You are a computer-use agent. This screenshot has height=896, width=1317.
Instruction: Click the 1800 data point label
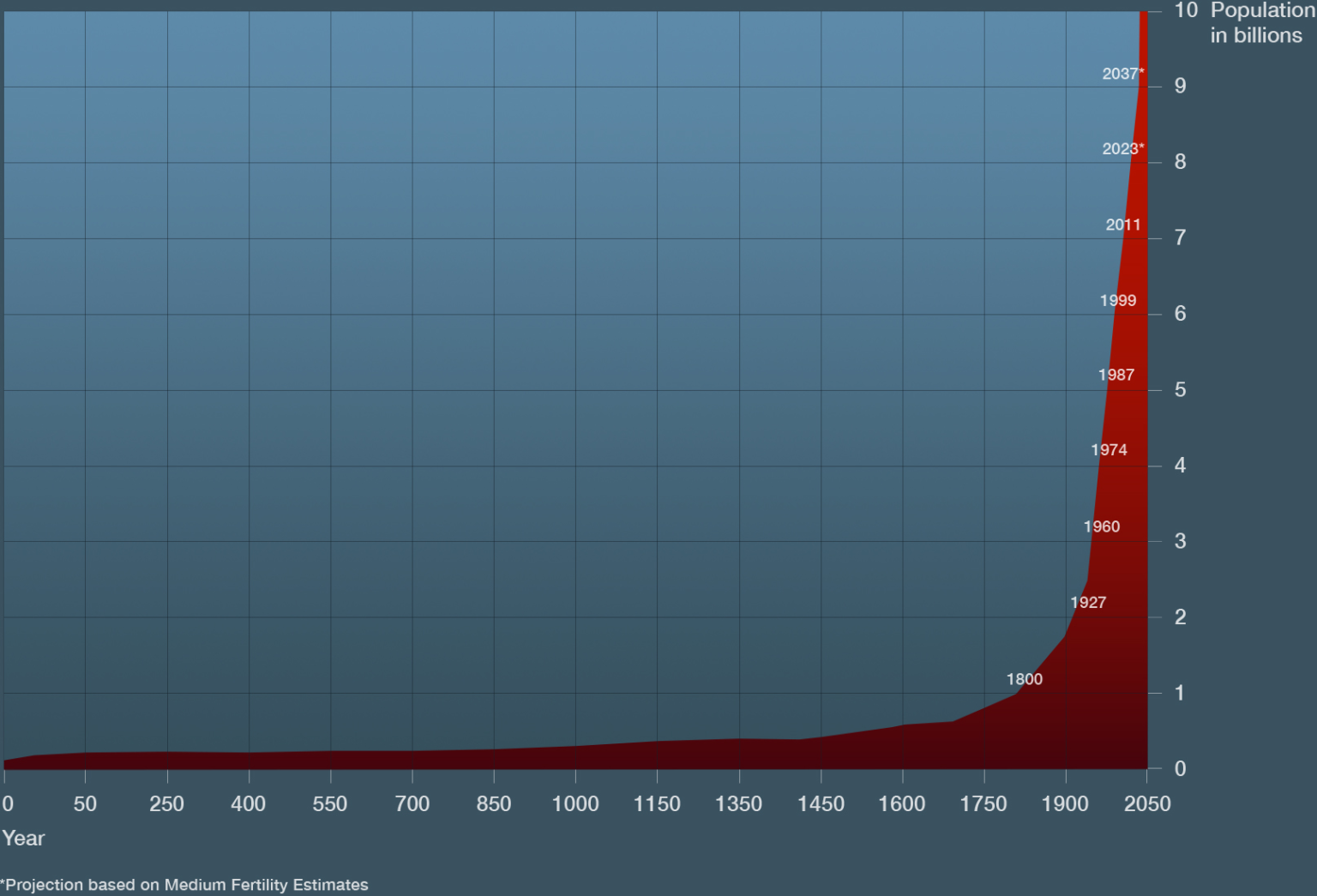[1025, 679]
